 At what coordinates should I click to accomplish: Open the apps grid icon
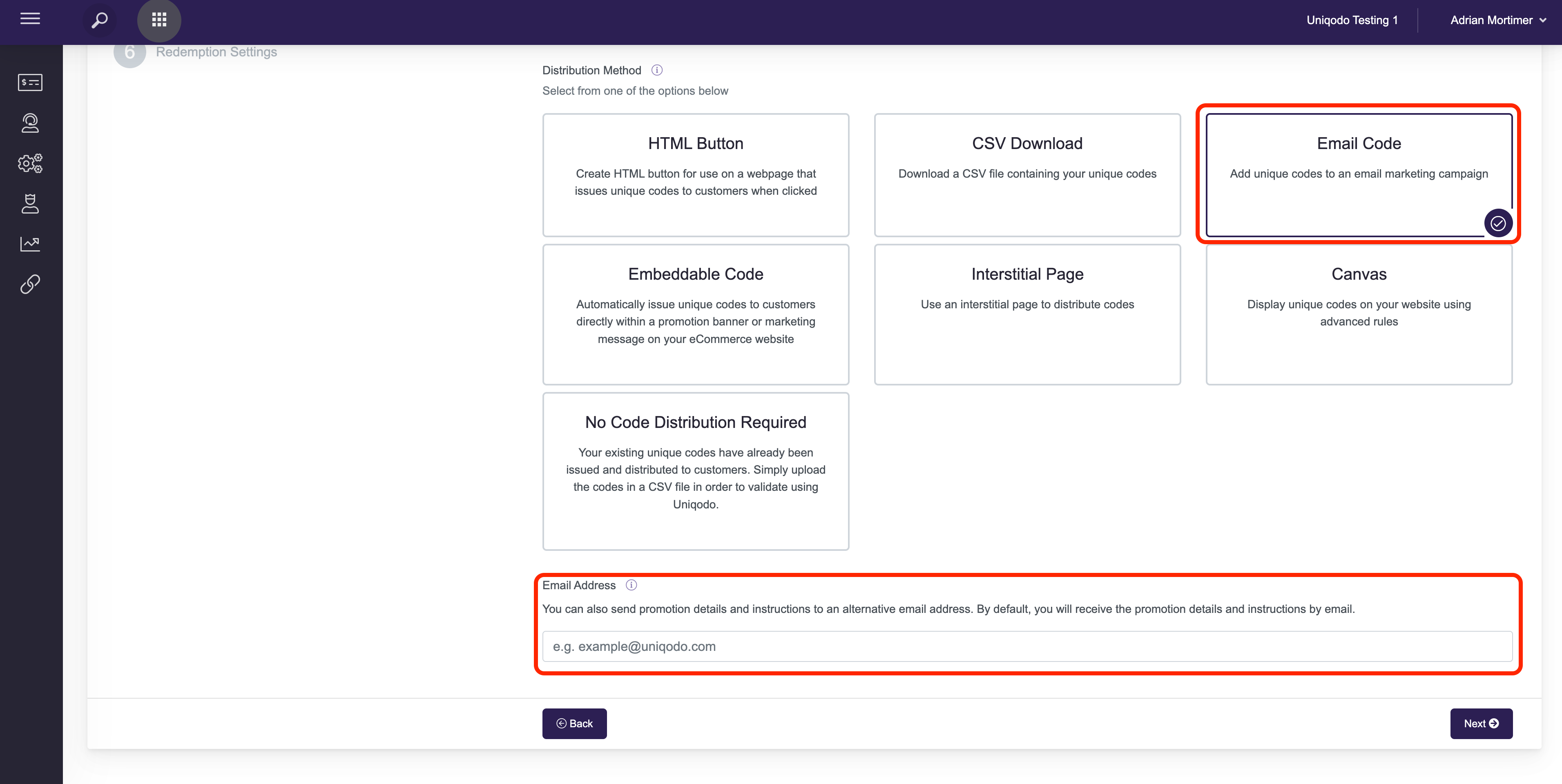(159, 20)
